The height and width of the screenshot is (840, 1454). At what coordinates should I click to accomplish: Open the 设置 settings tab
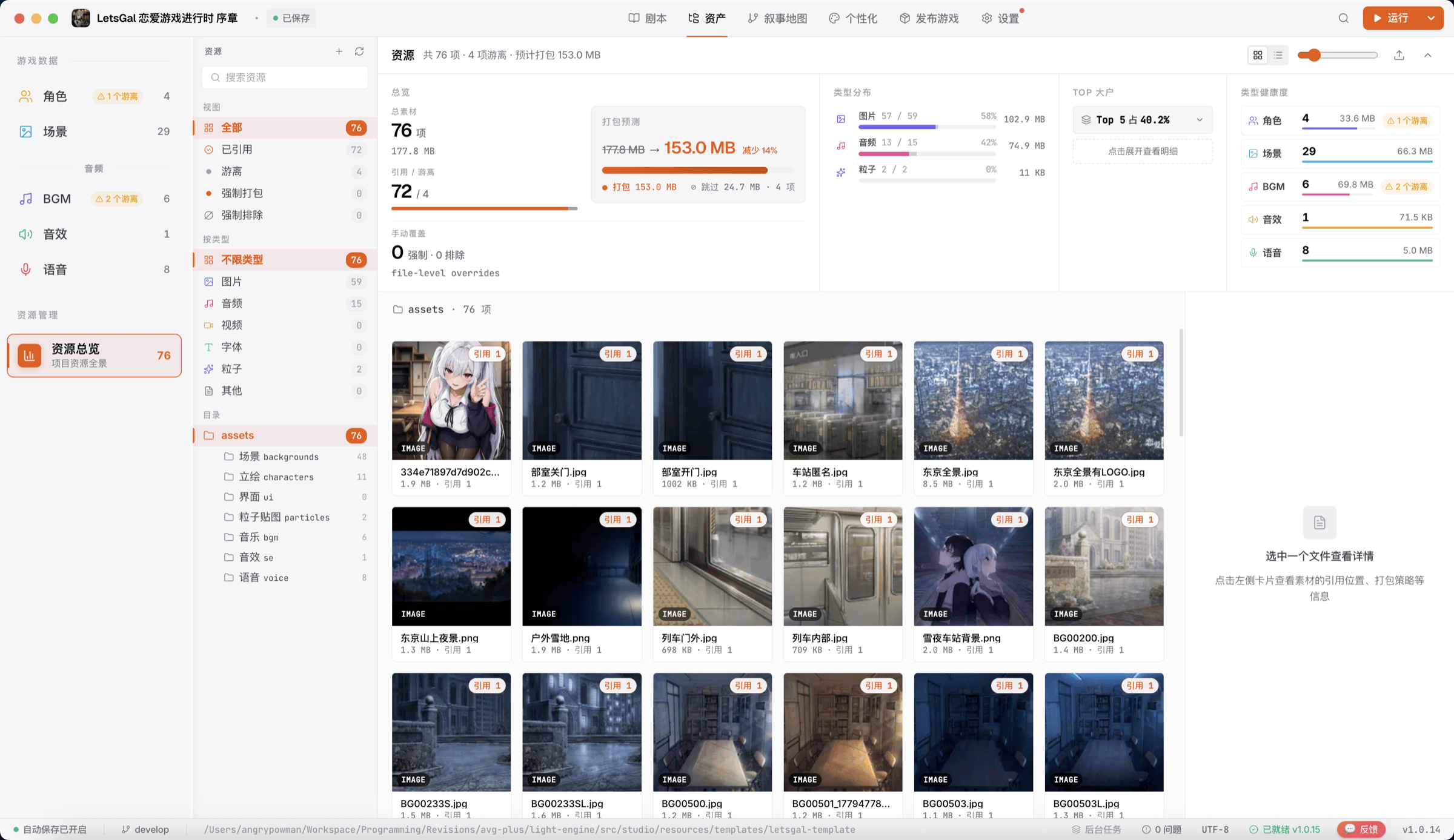point(1001,18)
